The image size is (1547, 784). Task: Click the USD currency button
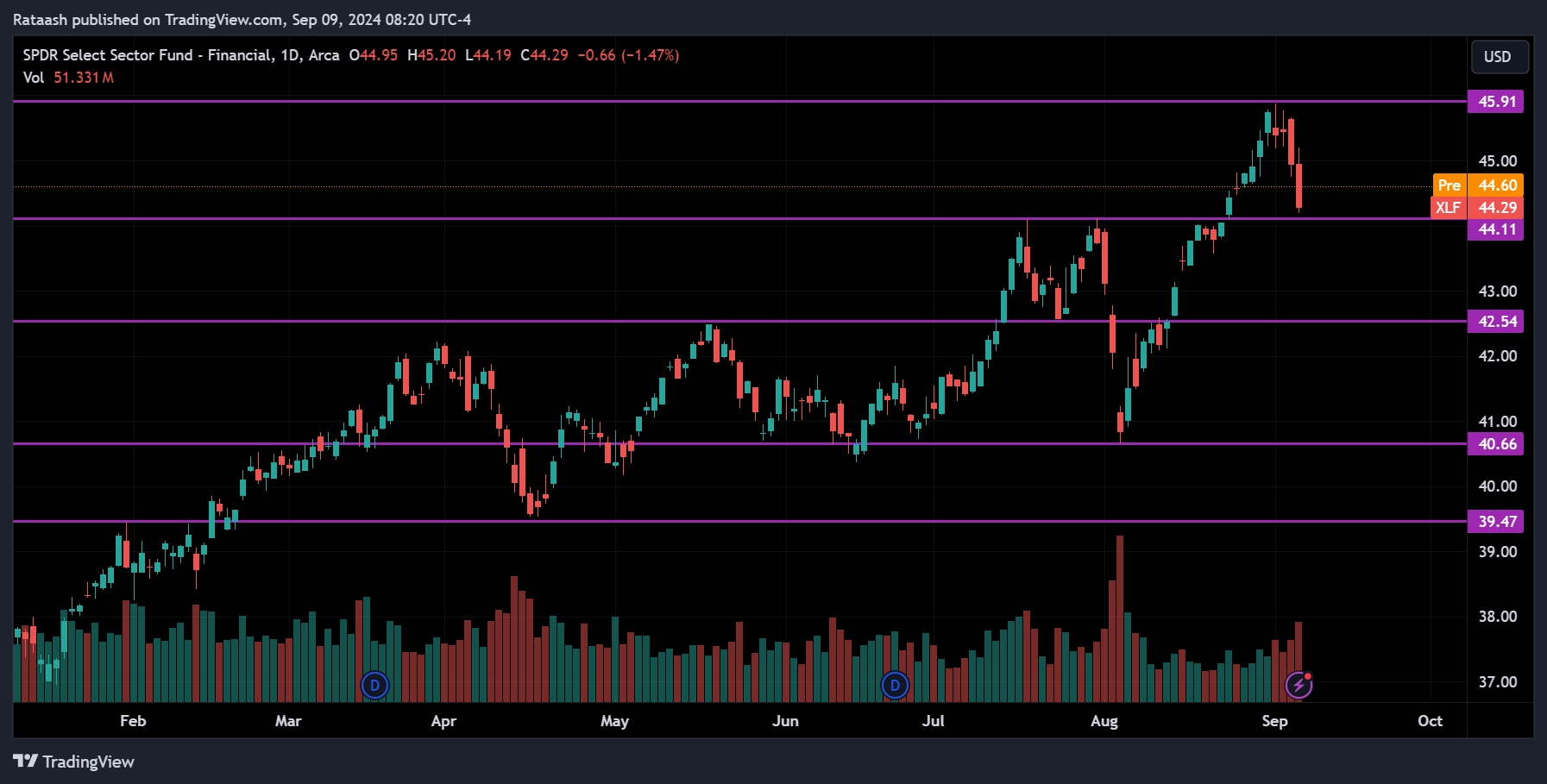(1500, 57)
